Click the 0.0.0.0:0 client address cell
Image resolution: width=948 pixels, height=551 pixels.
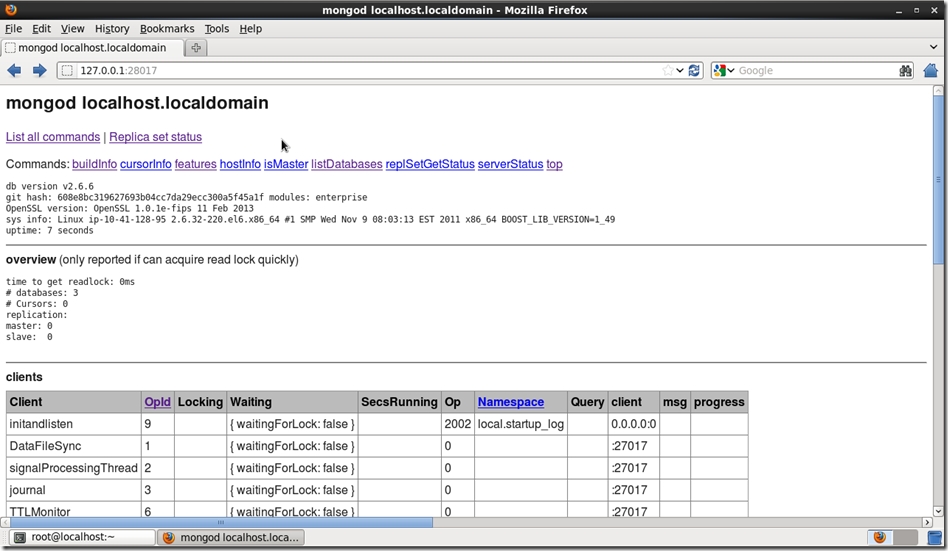click(634, 424)
